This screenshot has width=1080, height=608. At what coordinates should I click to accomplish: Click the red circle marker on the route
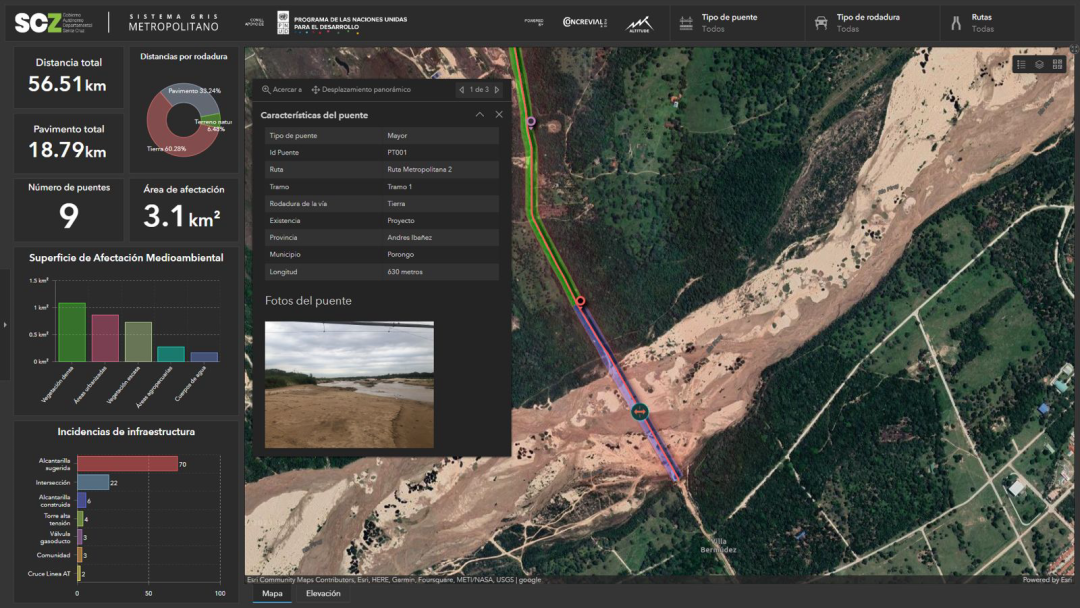[581, 301]
